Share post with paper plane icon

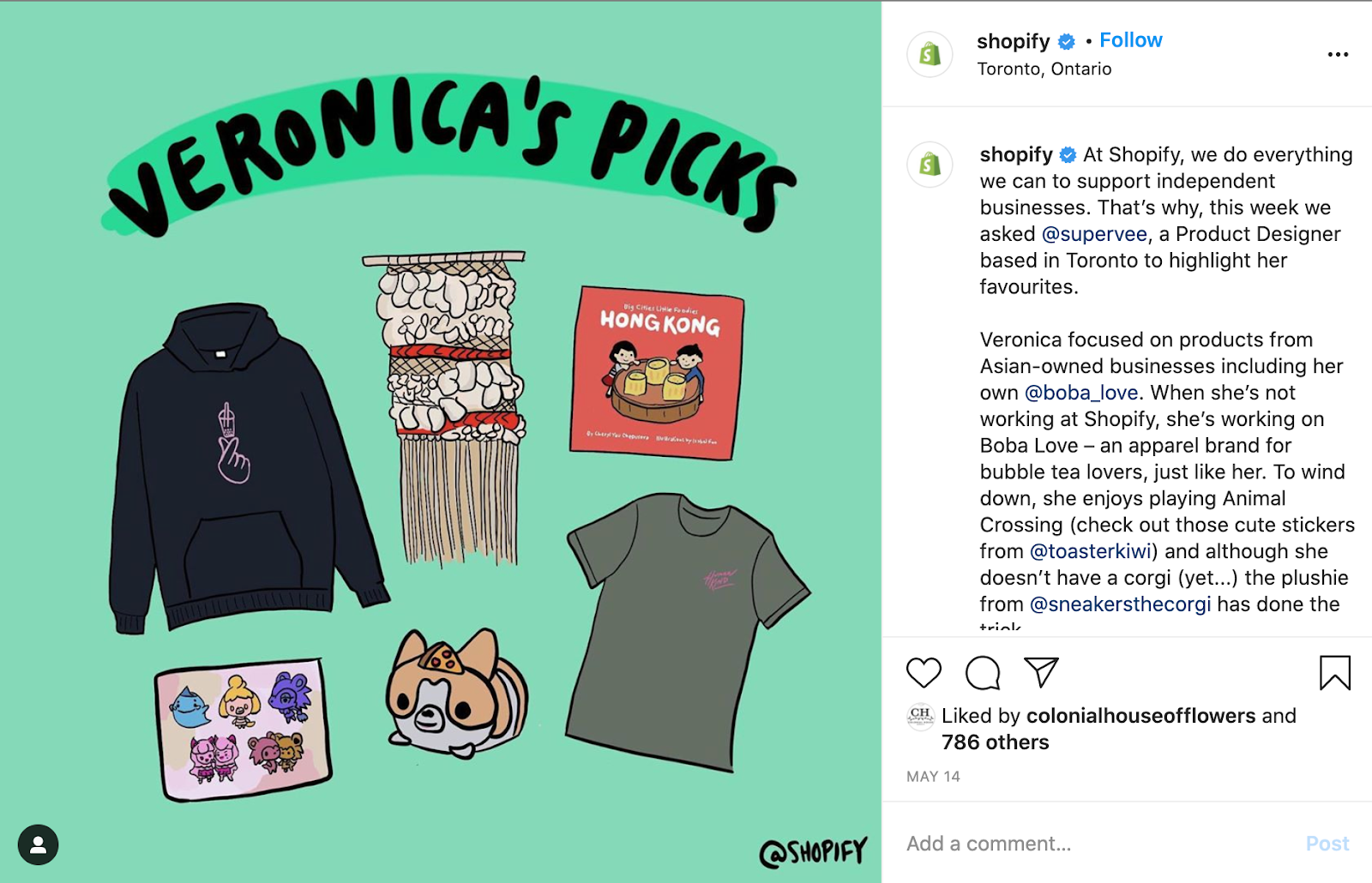click(x=1041, y=673)
